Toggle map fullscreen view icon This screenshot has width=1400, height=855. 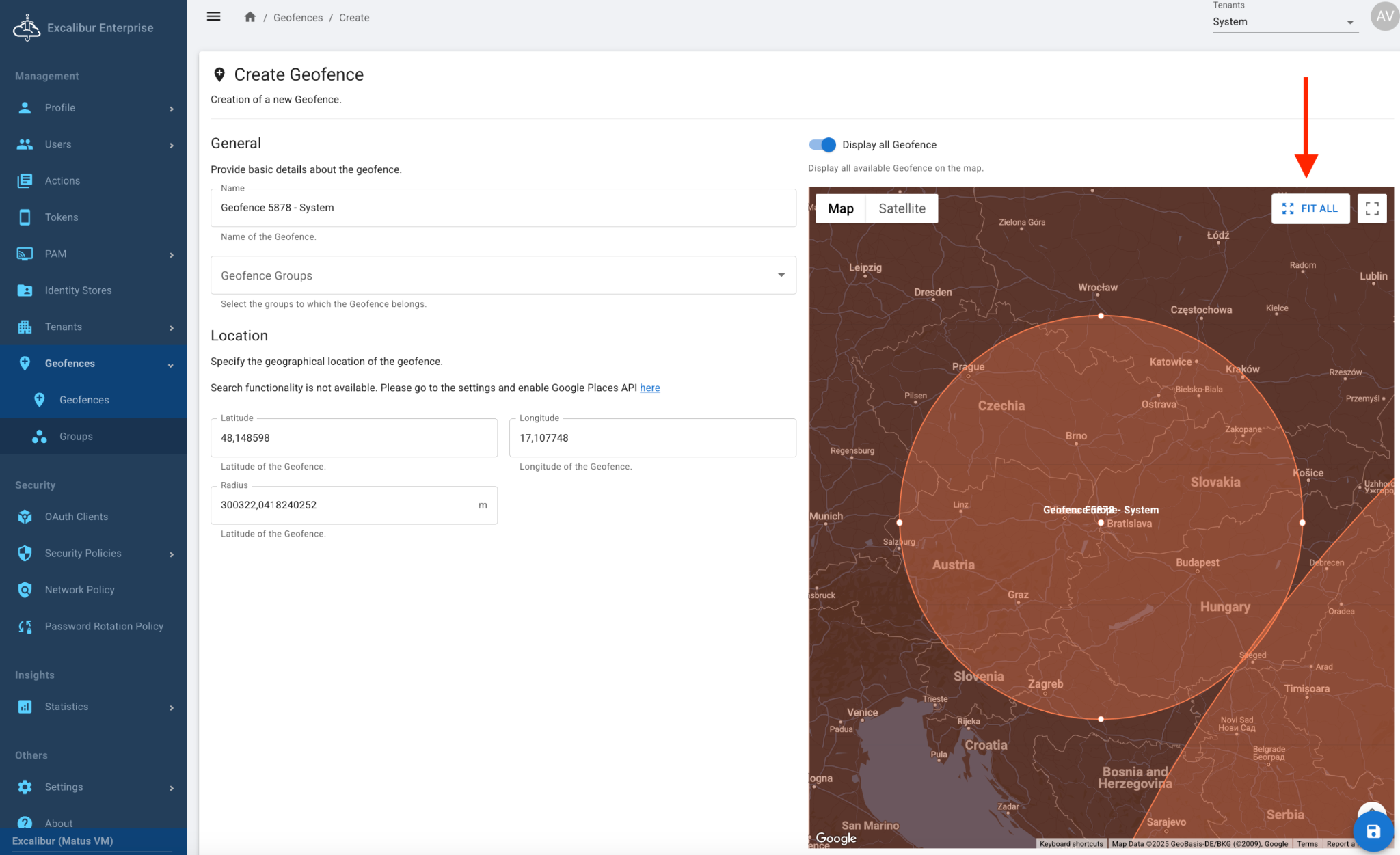(1371, 208)
